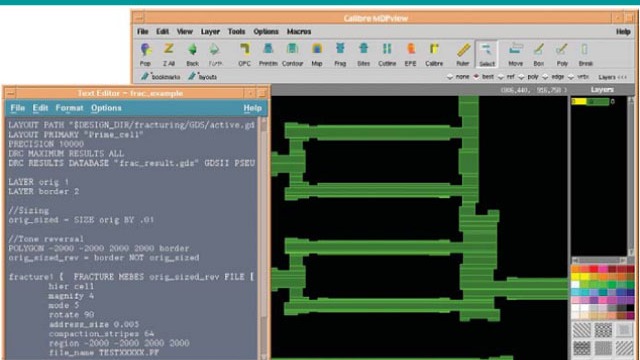Select the 'poly' snap radio button
Screen dimensions: 640x360
[521, 77]
